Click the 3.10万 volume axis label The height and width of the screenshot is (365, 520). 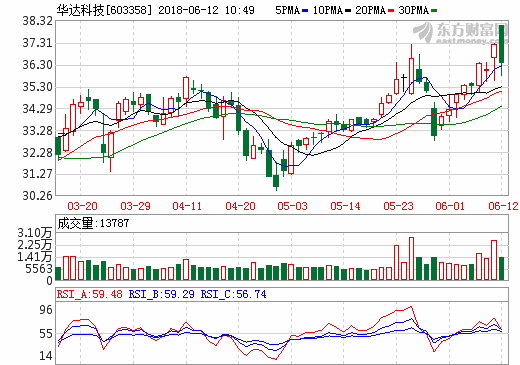pyautogui.click(x=35, y=233)
